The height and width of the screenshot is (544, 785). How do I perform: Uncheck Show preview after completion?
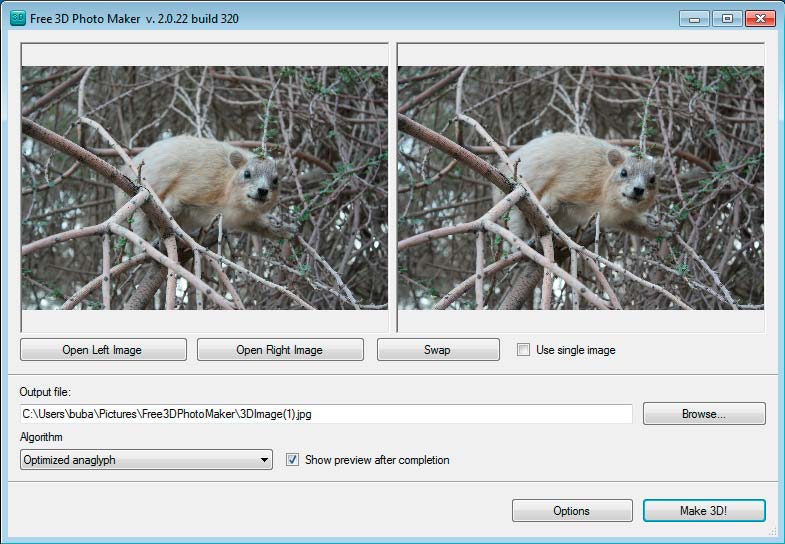point(292,459)
